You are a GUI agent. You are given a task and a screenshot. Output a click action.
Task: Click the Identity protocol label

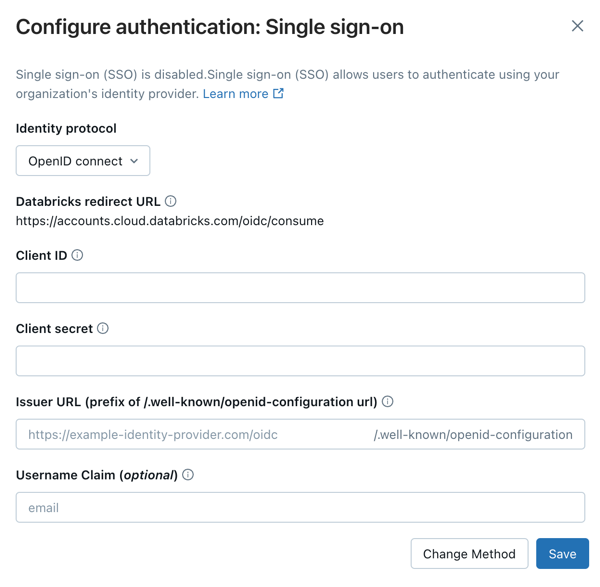66,128
